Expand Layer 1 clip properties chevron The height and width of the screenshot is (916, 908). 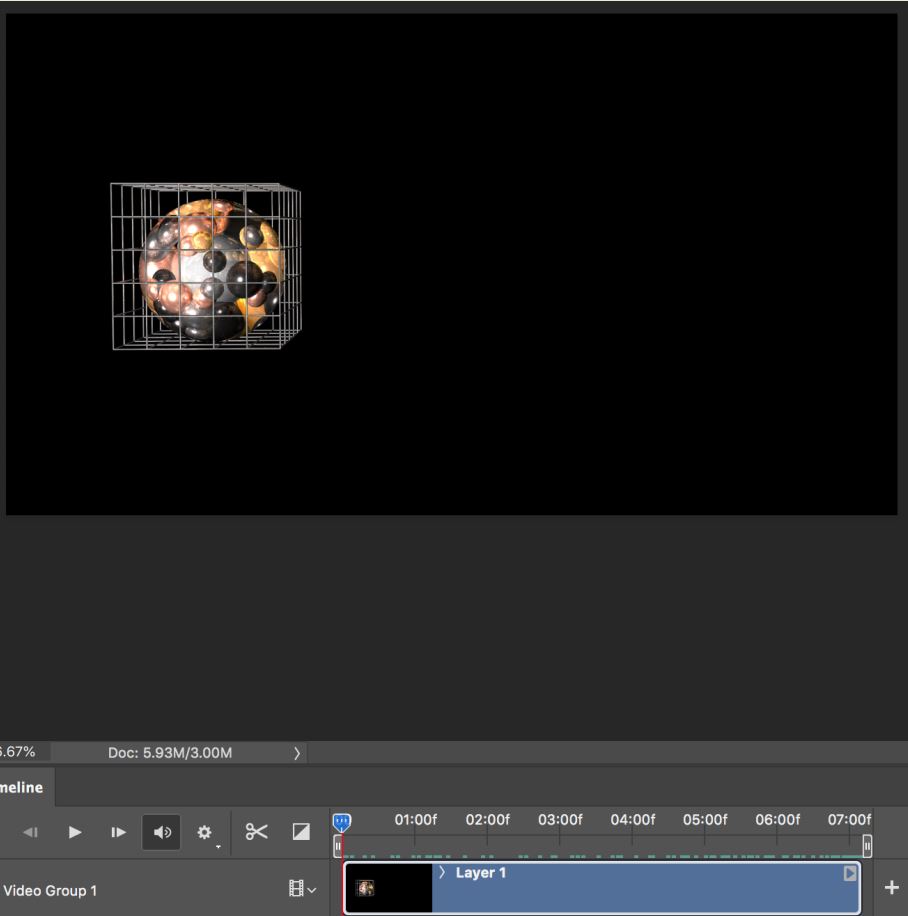point(442,872)
